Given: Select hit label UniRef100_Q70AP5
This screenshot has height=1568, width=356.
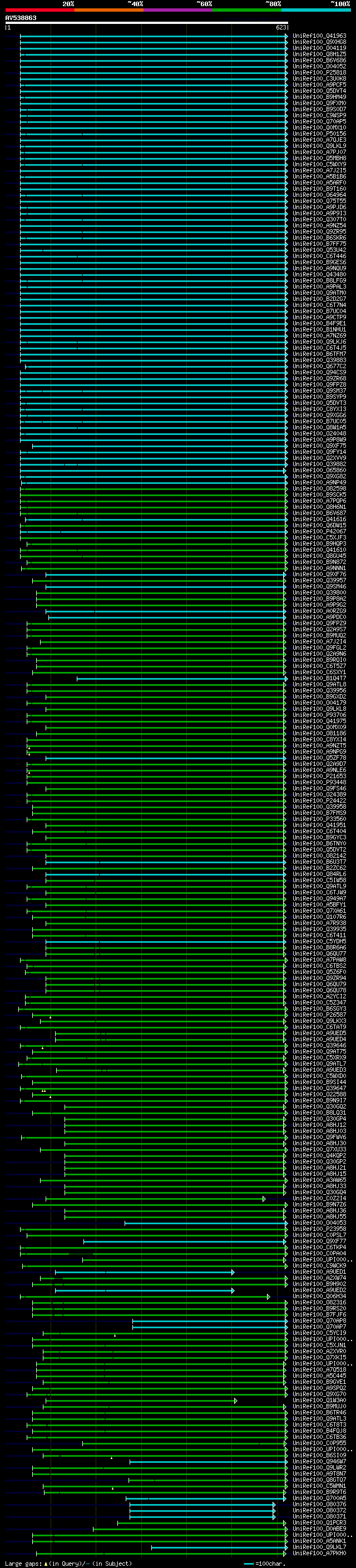Looking at the screenshot, I should point(319,122).
